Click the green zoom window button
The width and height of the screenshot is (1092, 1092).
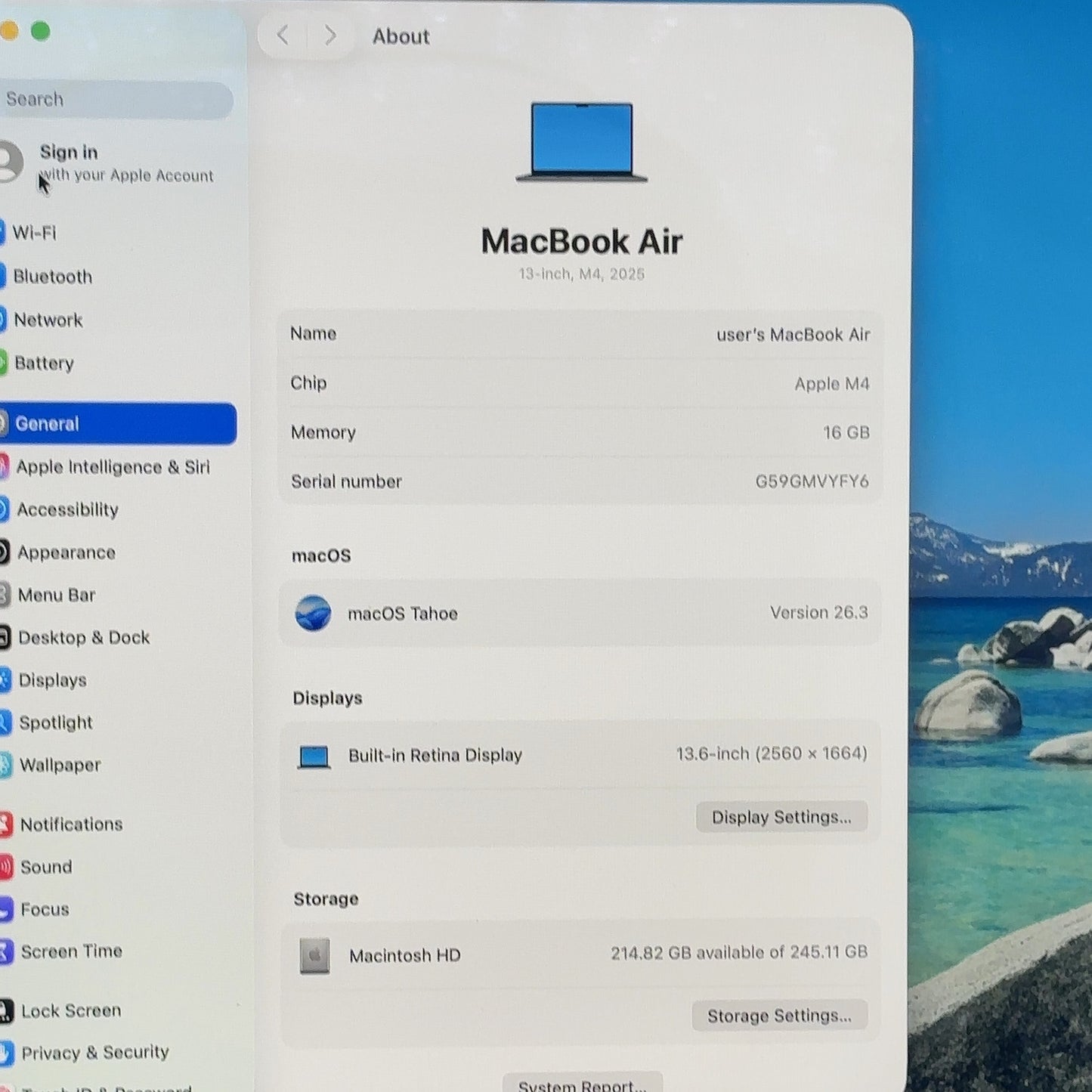(41, 31)
